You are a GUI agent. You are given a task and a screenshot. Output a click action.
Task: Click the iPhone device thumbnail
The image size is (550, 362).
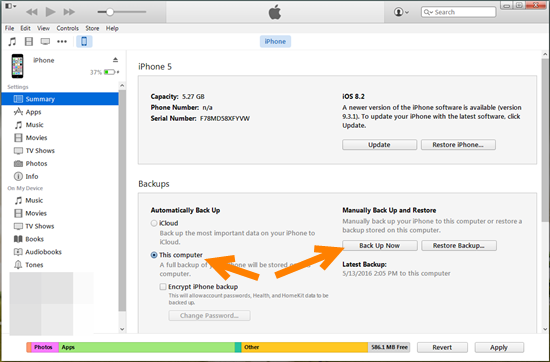18,66
